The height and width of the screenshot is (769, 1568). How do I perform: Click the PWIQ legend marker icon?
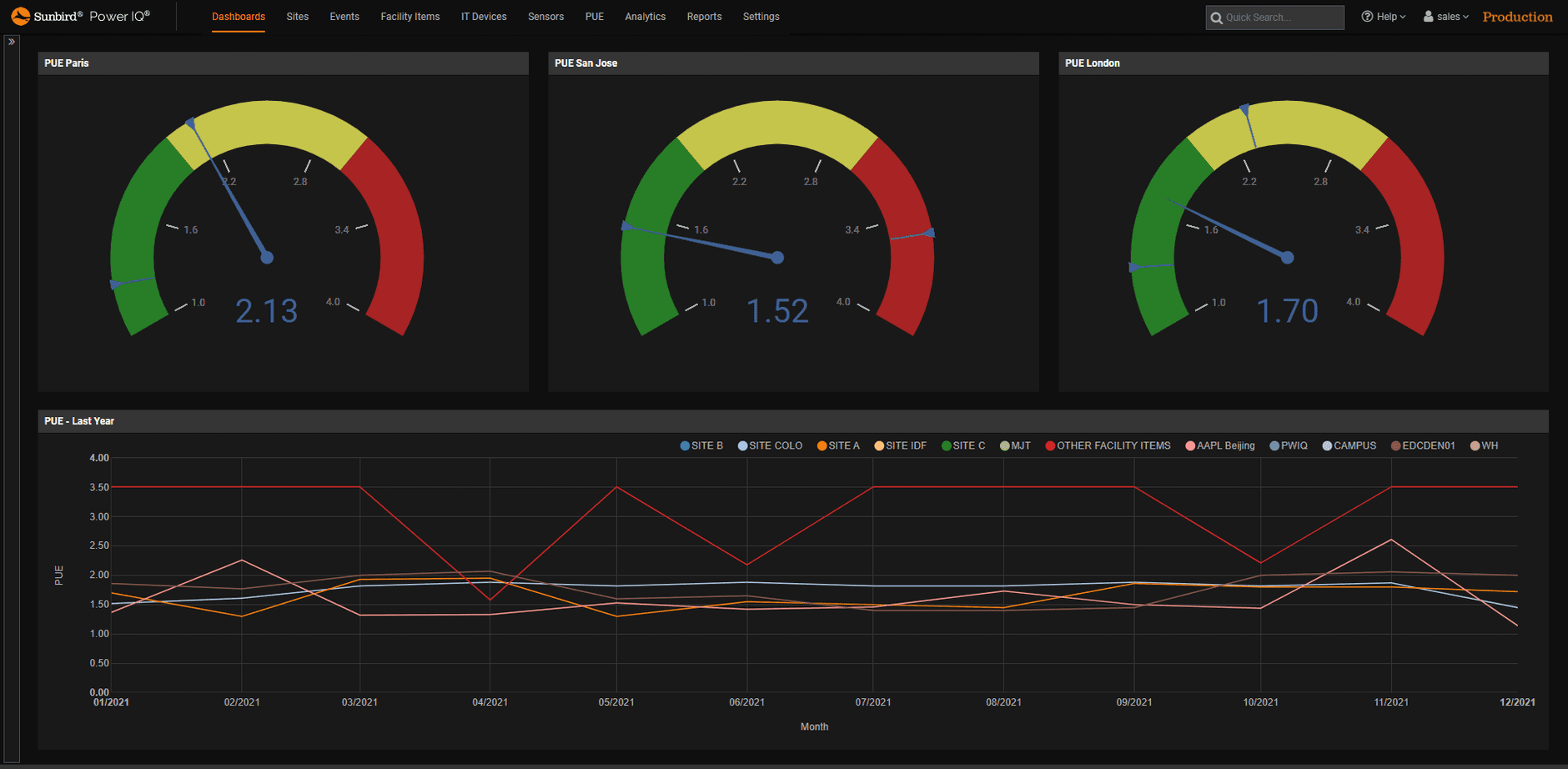coord(1274,445)
